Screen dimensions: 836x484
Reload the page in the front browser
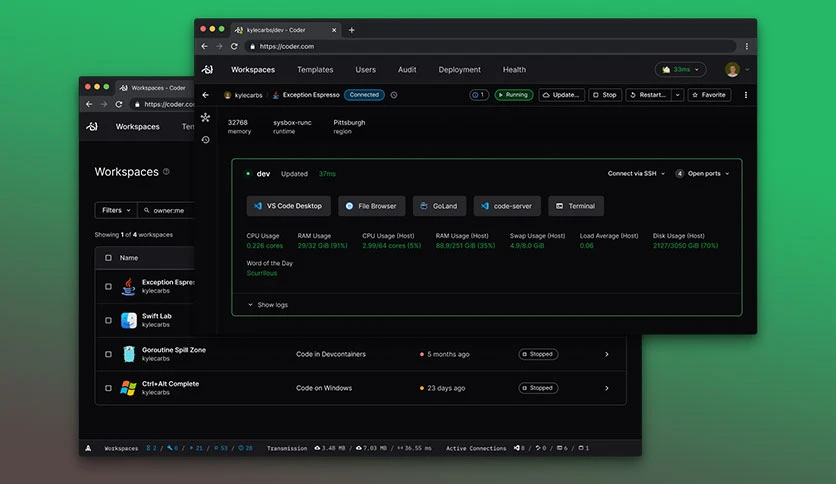coord(234,46)
